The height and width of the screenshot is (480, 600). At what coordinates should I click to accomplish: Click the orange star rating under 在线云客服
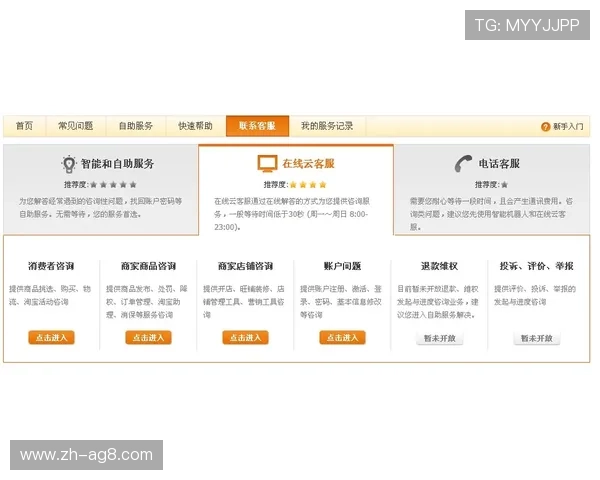(308, 185)
